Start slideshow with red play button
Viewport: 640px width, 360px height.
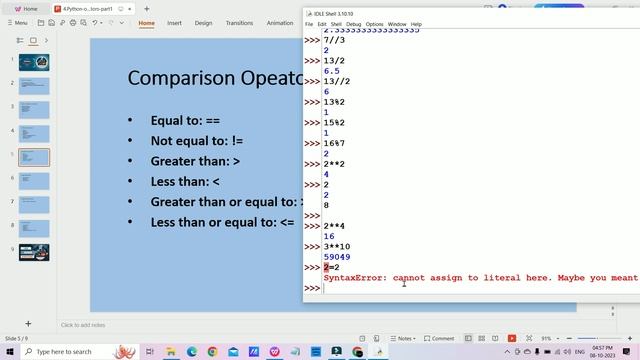click(512, 338)
